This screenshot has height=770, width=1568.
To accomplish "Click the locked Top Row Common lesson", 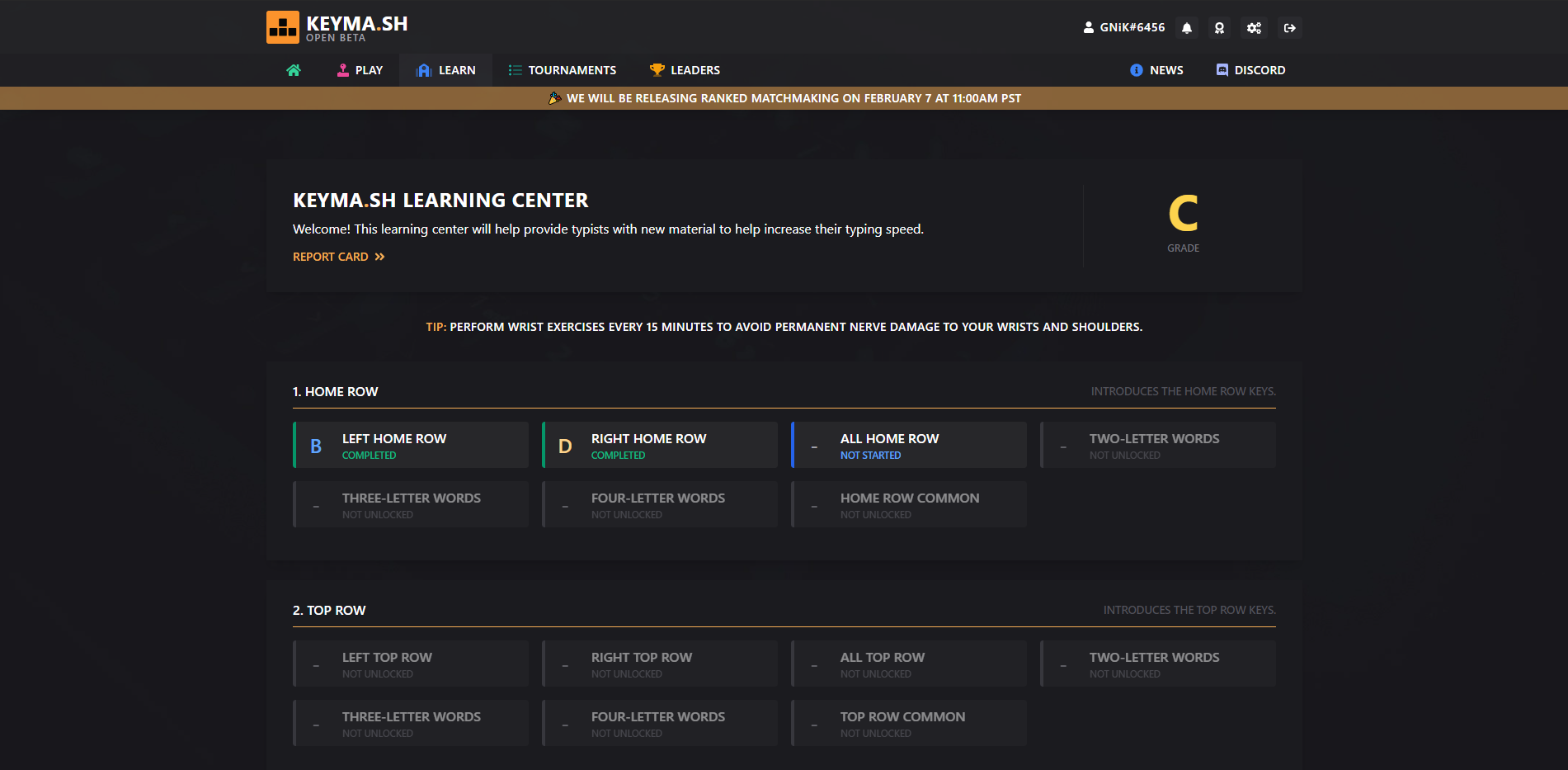I will click(x=909, y=723).
